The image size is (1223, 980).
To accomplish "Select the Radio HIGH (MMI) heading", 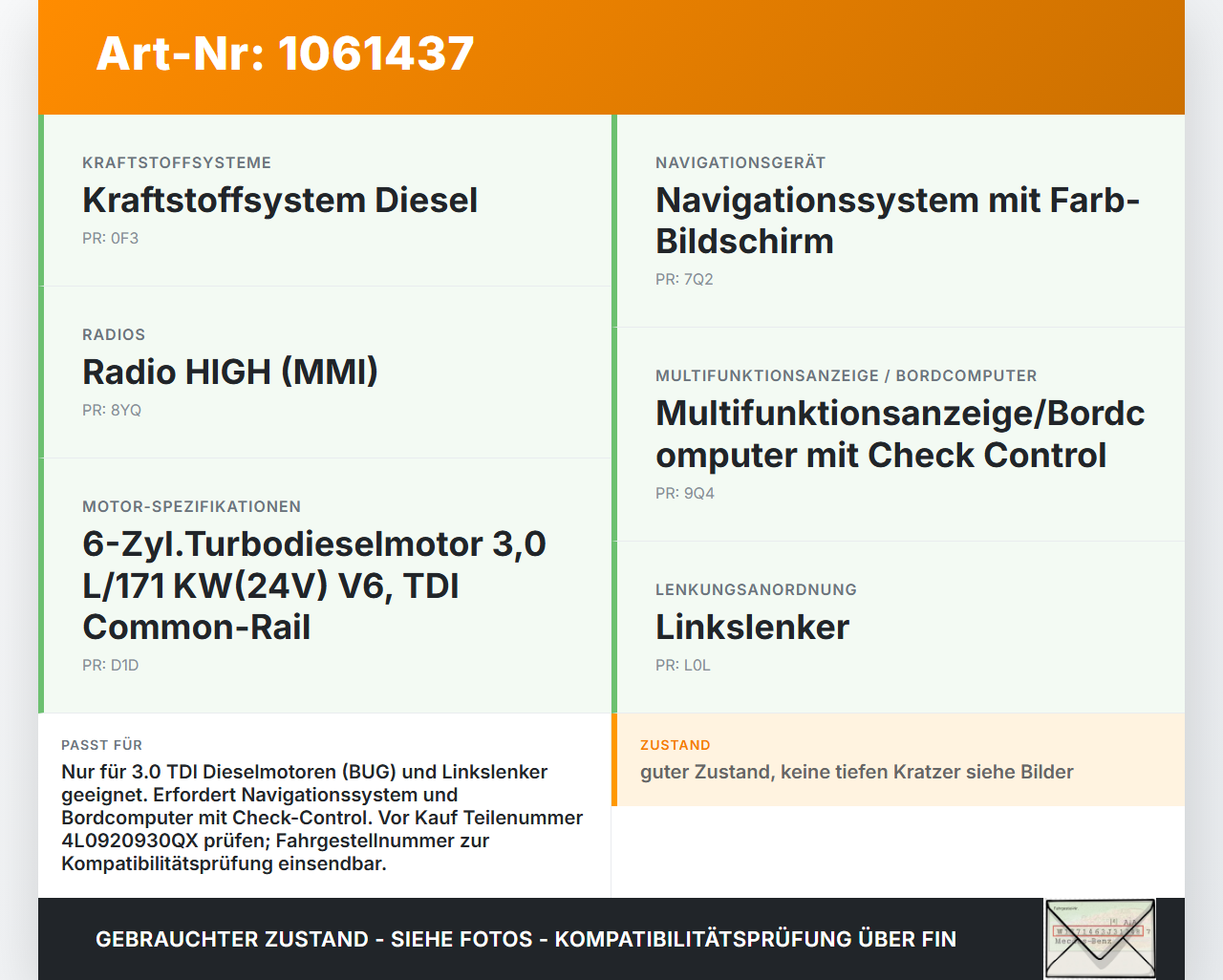I will pos(230,373).
